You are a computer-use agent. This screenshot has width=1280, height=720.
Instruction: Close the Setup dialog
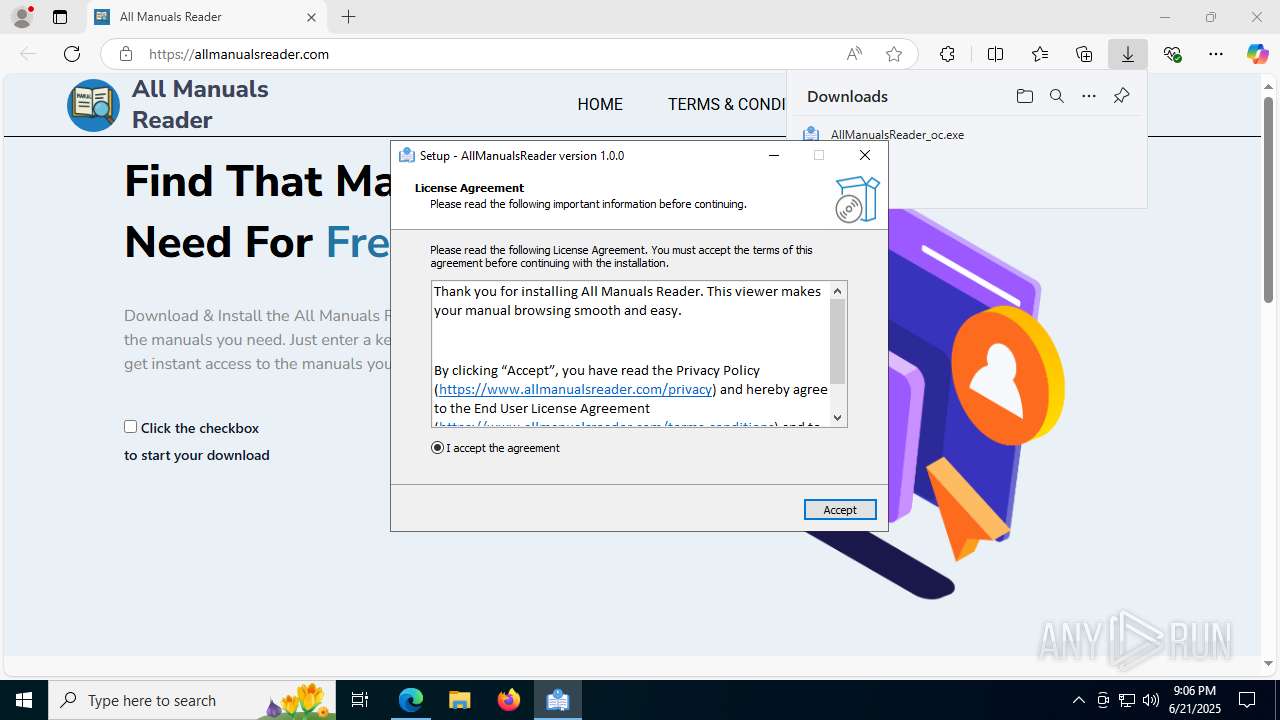865,155
